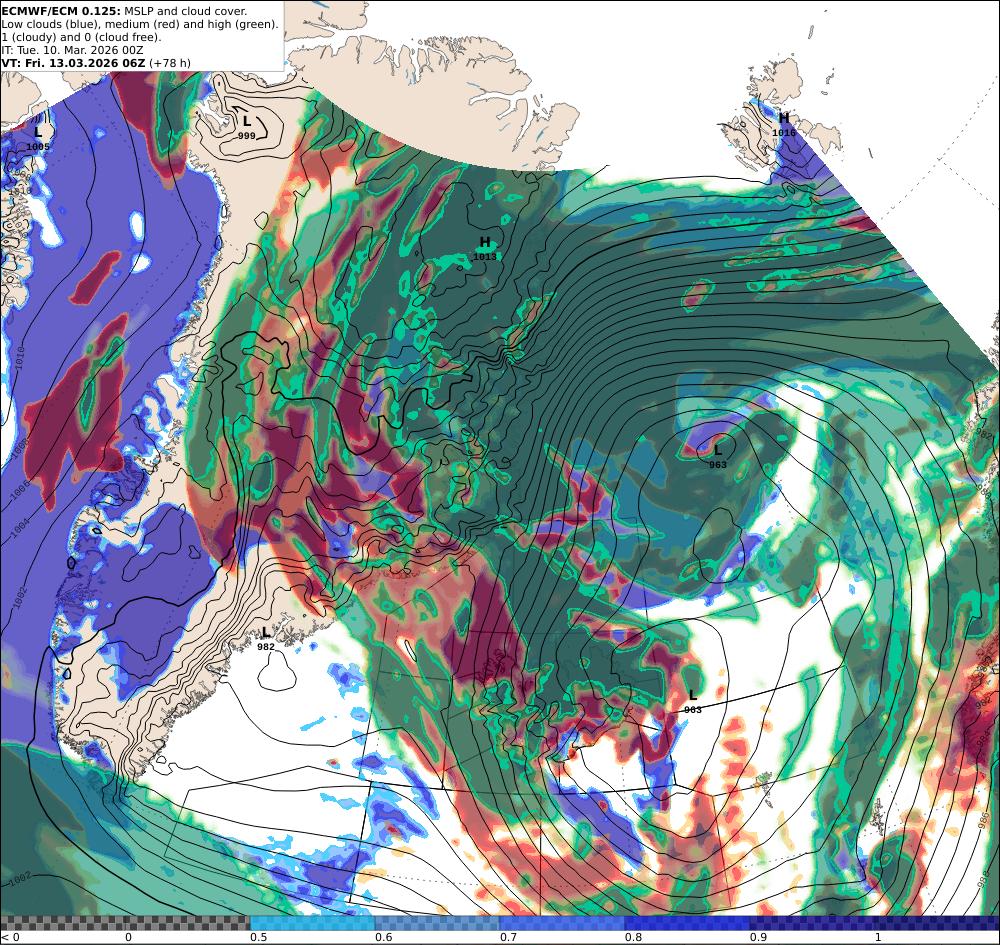Click the low pressure marker labeled 999
The height and width of the screenshot is (945, 1000).
click(247, 126)
